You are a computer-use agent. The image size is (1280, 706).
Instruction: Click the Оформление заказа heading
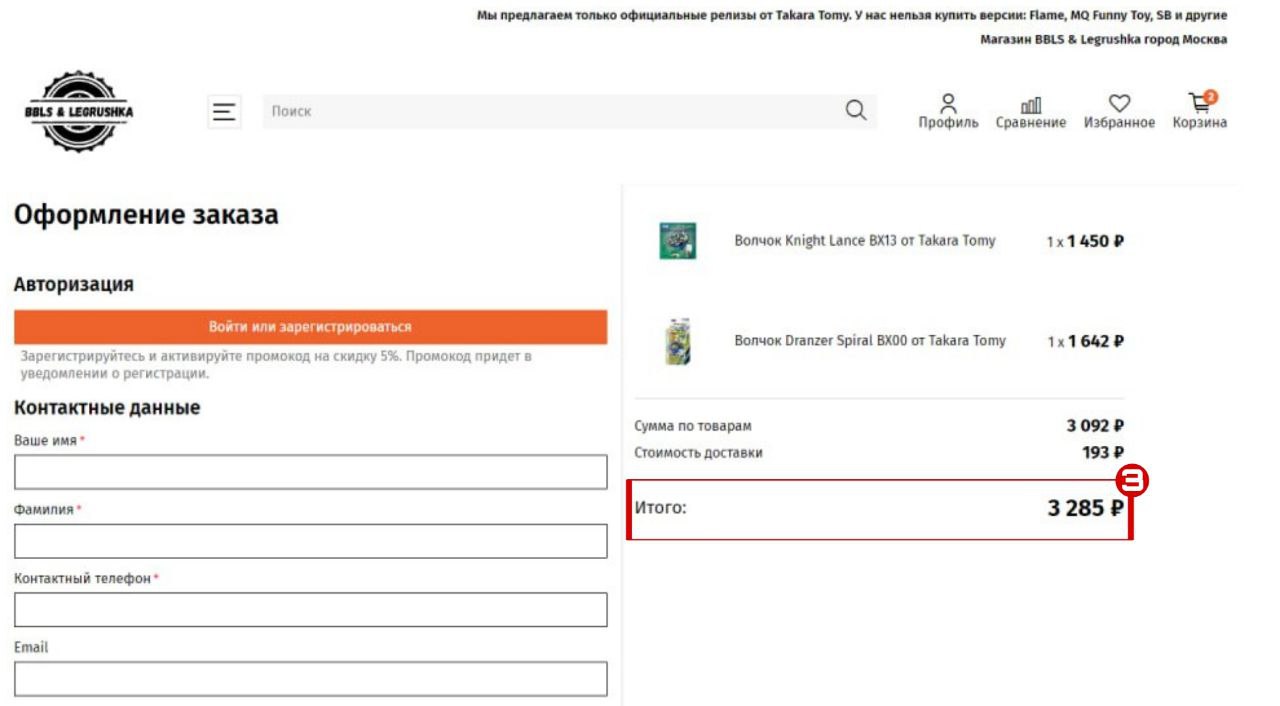146,215
